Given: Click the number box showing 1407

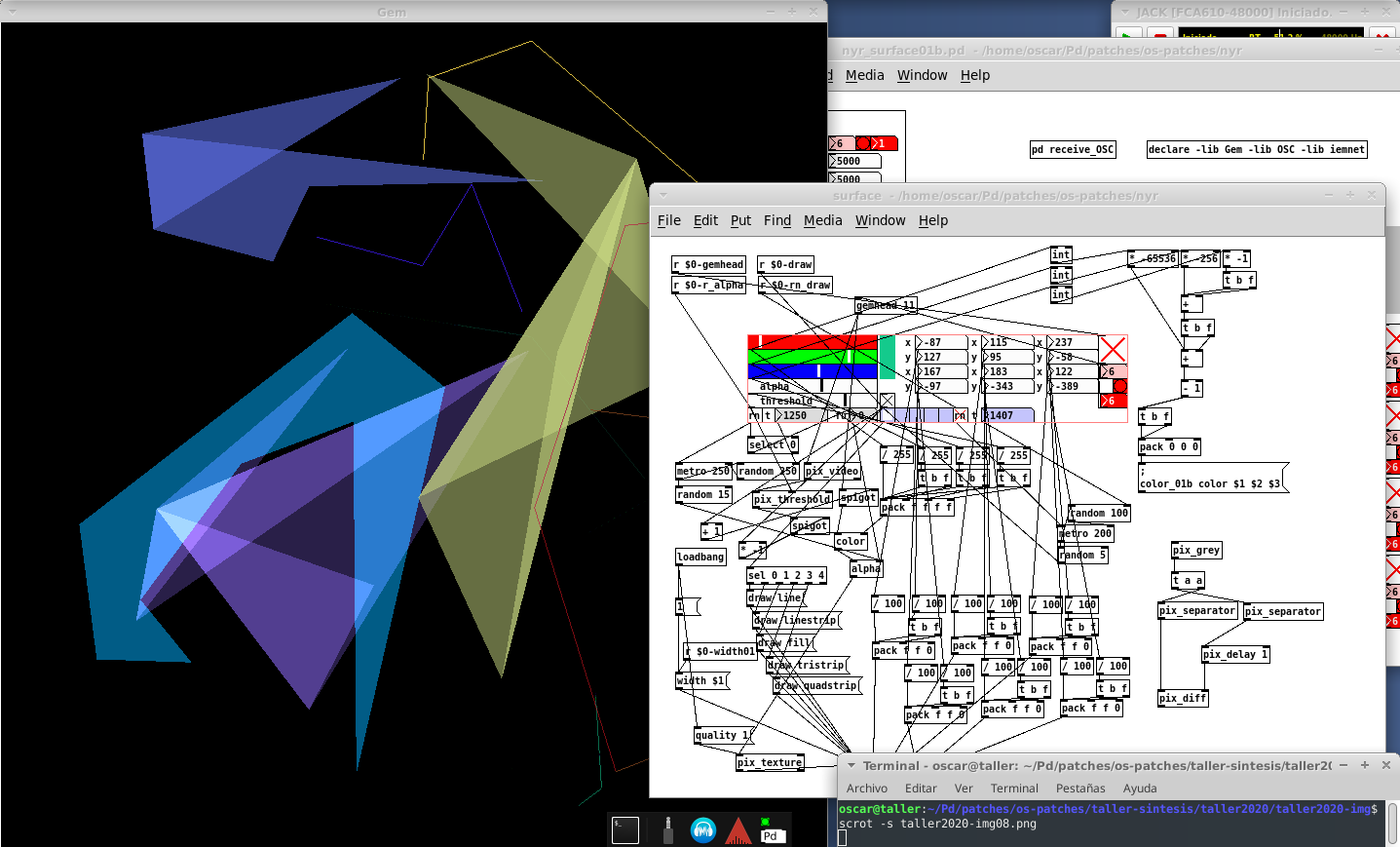Looking at the screenshot, I should pyautogui.click(x=1006, y=416).
